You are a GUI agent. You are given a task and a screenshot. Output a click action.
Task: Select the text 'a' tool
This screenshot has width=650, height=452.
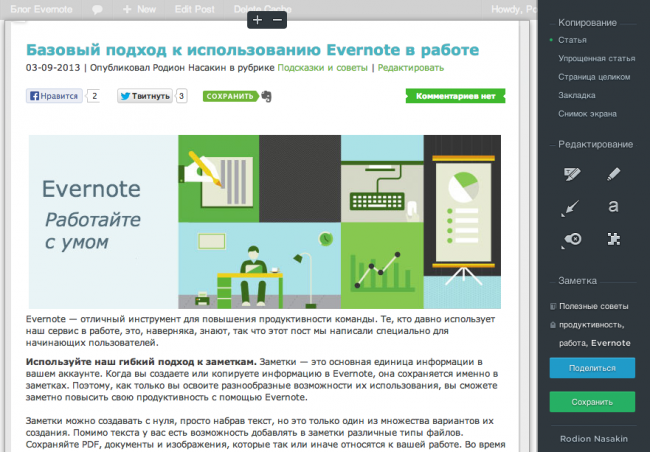(x=613, y=206)
